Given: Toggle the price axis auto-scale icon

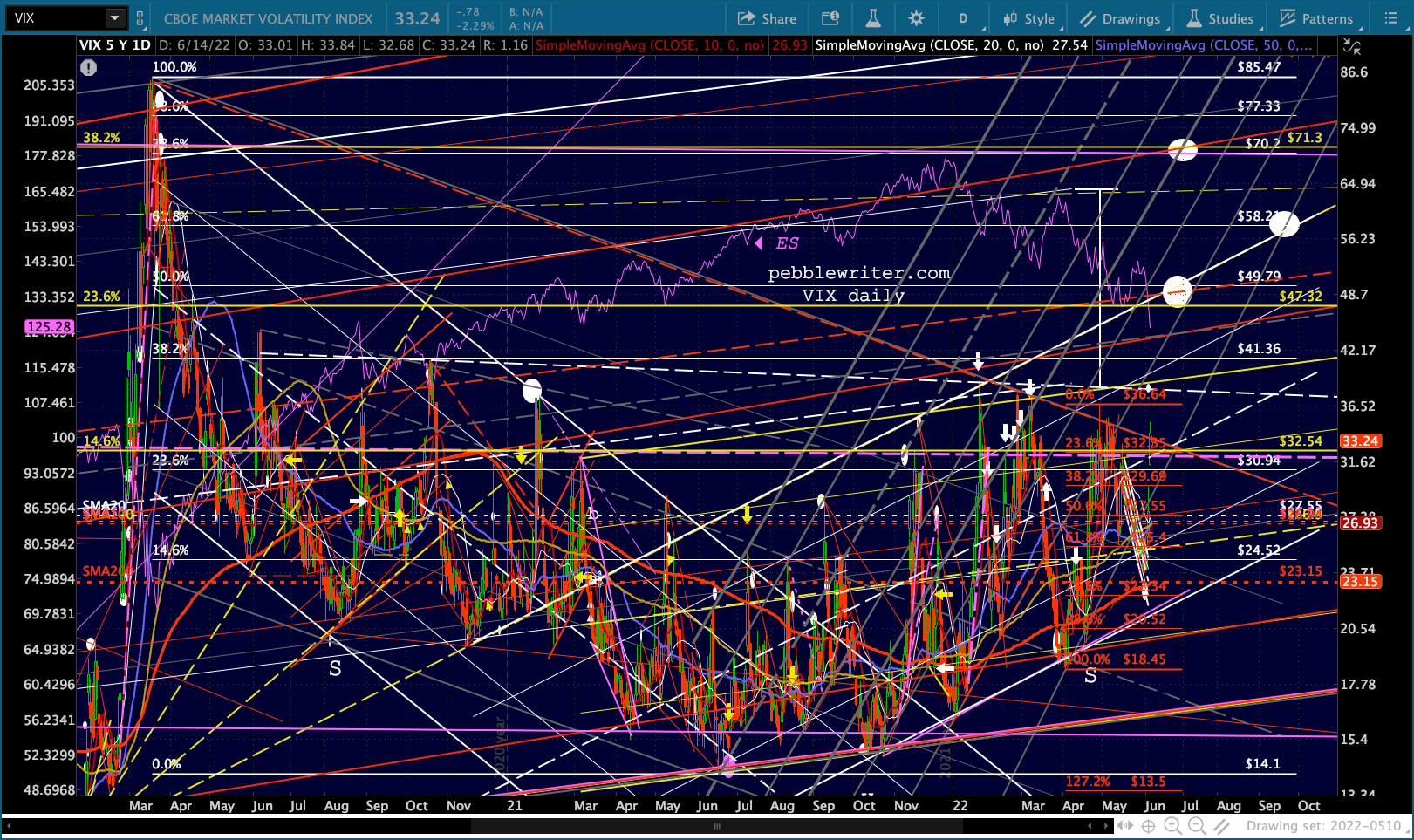Looking at the screenshot, I should point(1351,47).
